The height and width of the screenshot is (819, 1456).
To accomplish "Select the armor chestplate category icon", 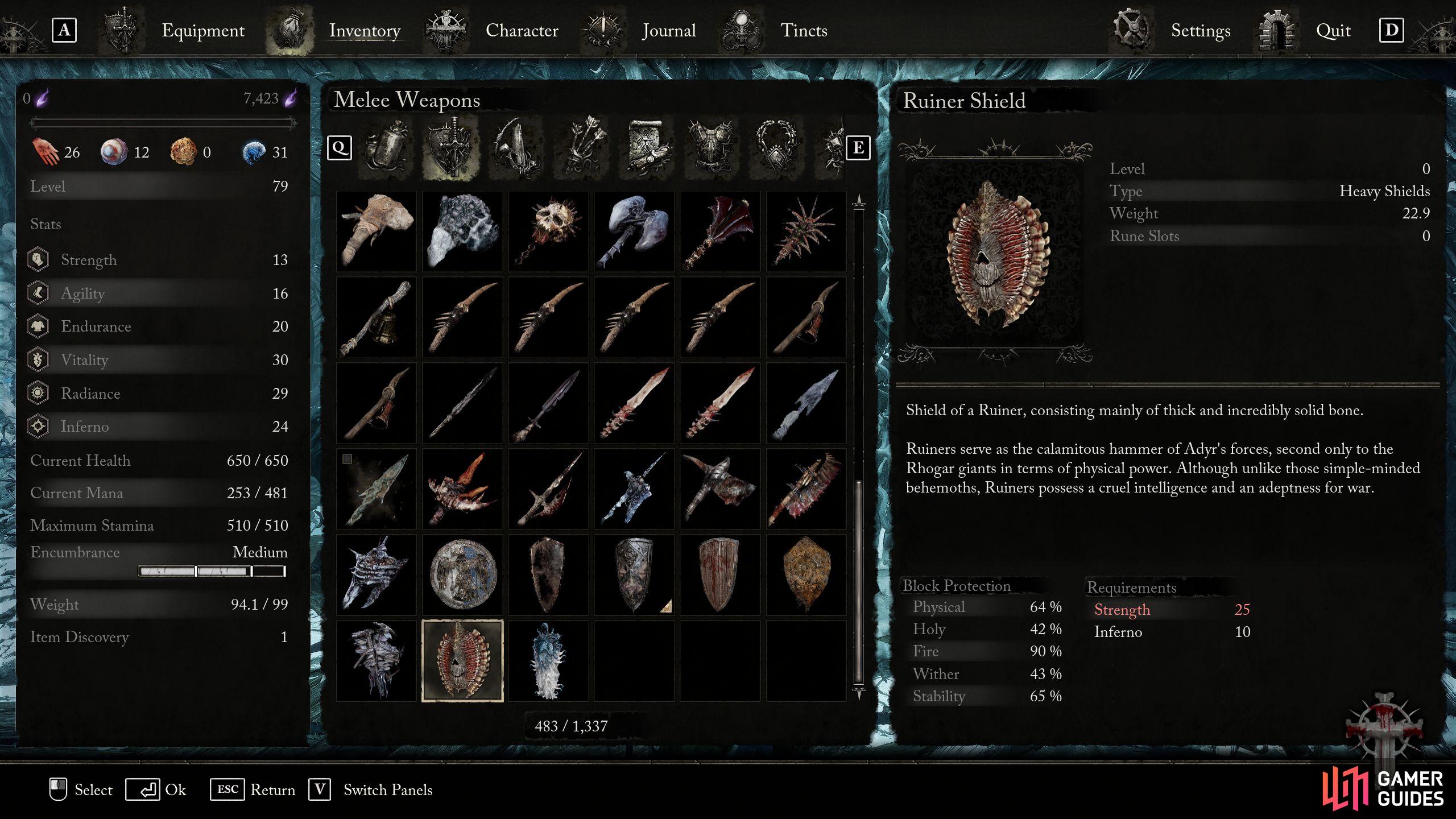I will tap(713, 148).
